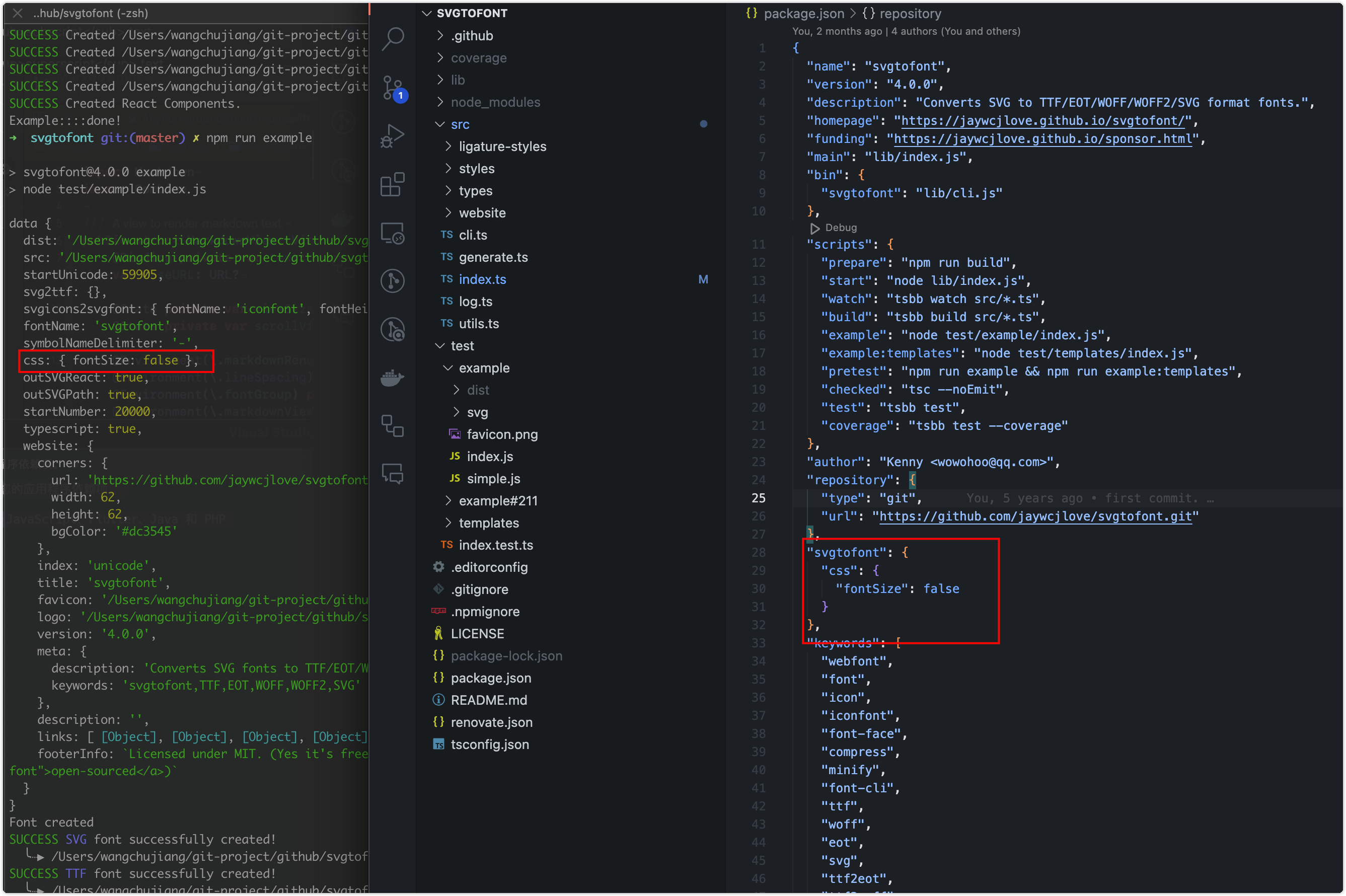Open the GitHub repository URL link
This screenshot has height=896, width=1346.
pyautogui.click(x=1037, y=516)
